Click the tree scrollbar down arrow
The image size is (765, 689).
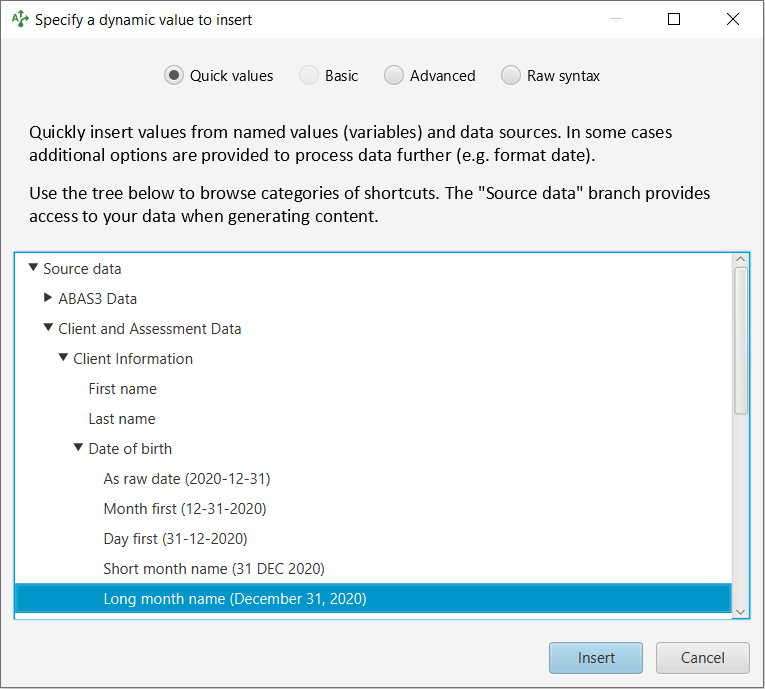[x=741, y=612]
